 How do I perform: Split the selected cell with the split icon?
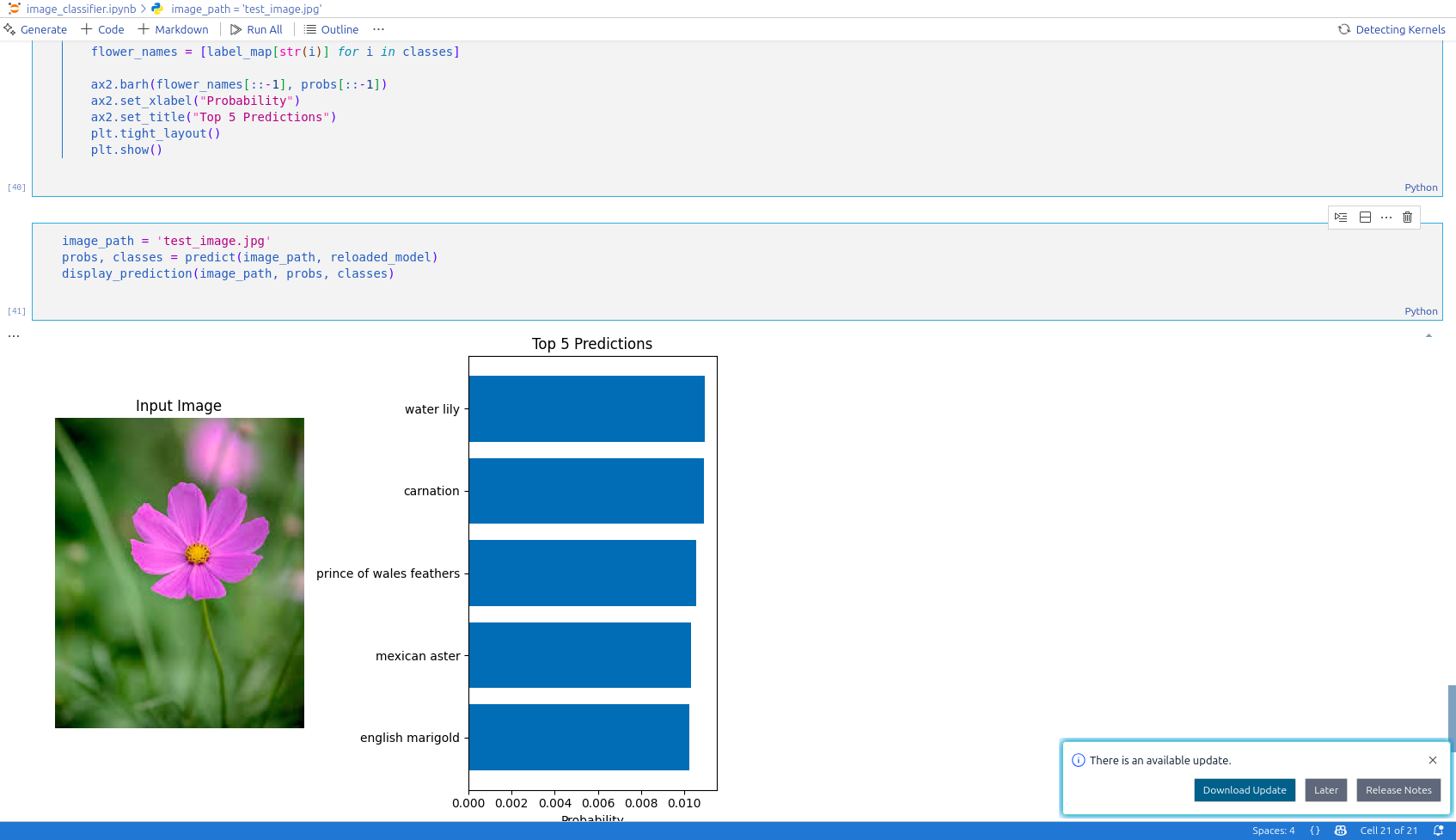[1365, 217]
